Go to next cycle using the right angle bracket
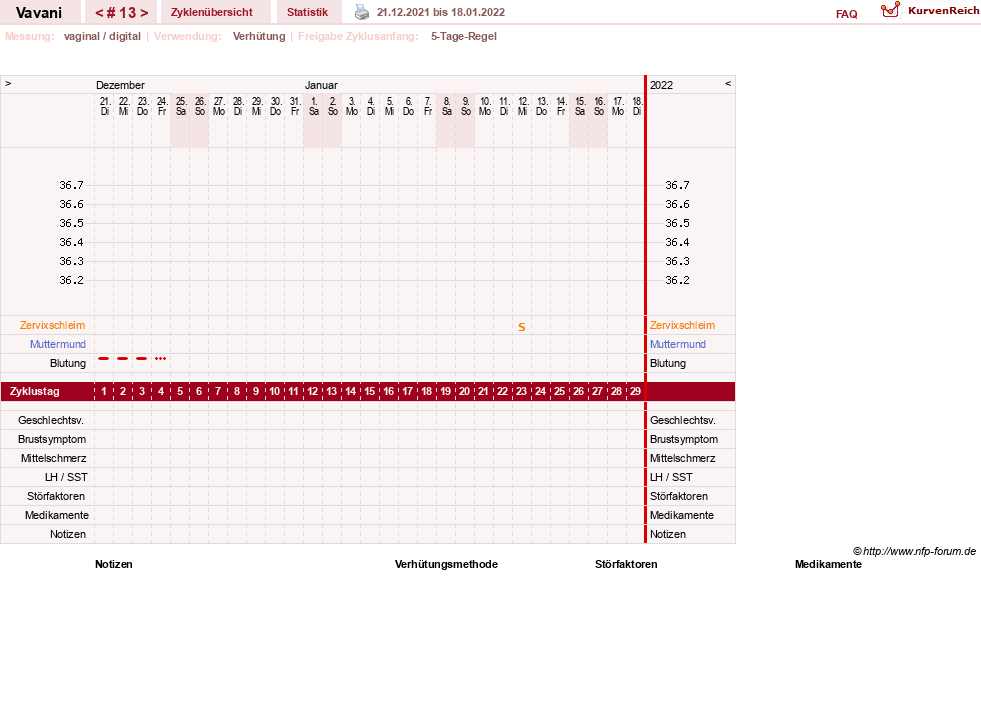The image size is (981, 703). tap(144, 13)
